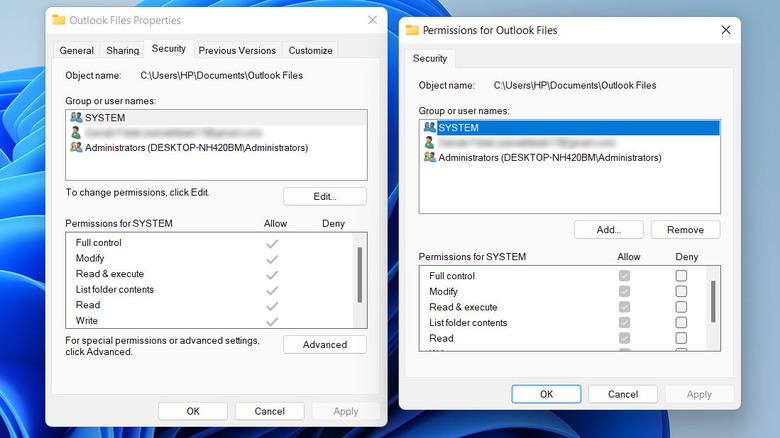The height and width of the screenshot is (438, 780).
Task: Click Apply in Outlook Files Properties
Action: pos(346,411)
